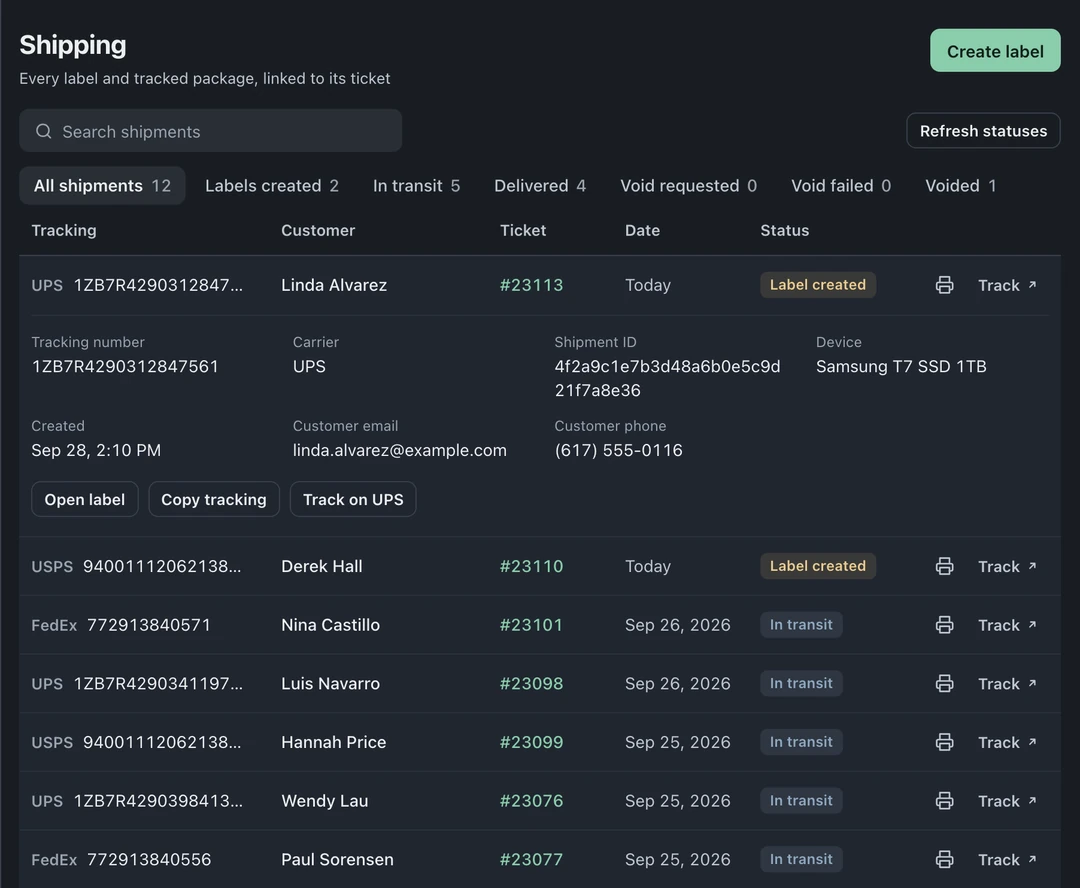This screenshot has width=1080, height=888.
Task: Switch to Voided tab
Action: tap(960, 185)
